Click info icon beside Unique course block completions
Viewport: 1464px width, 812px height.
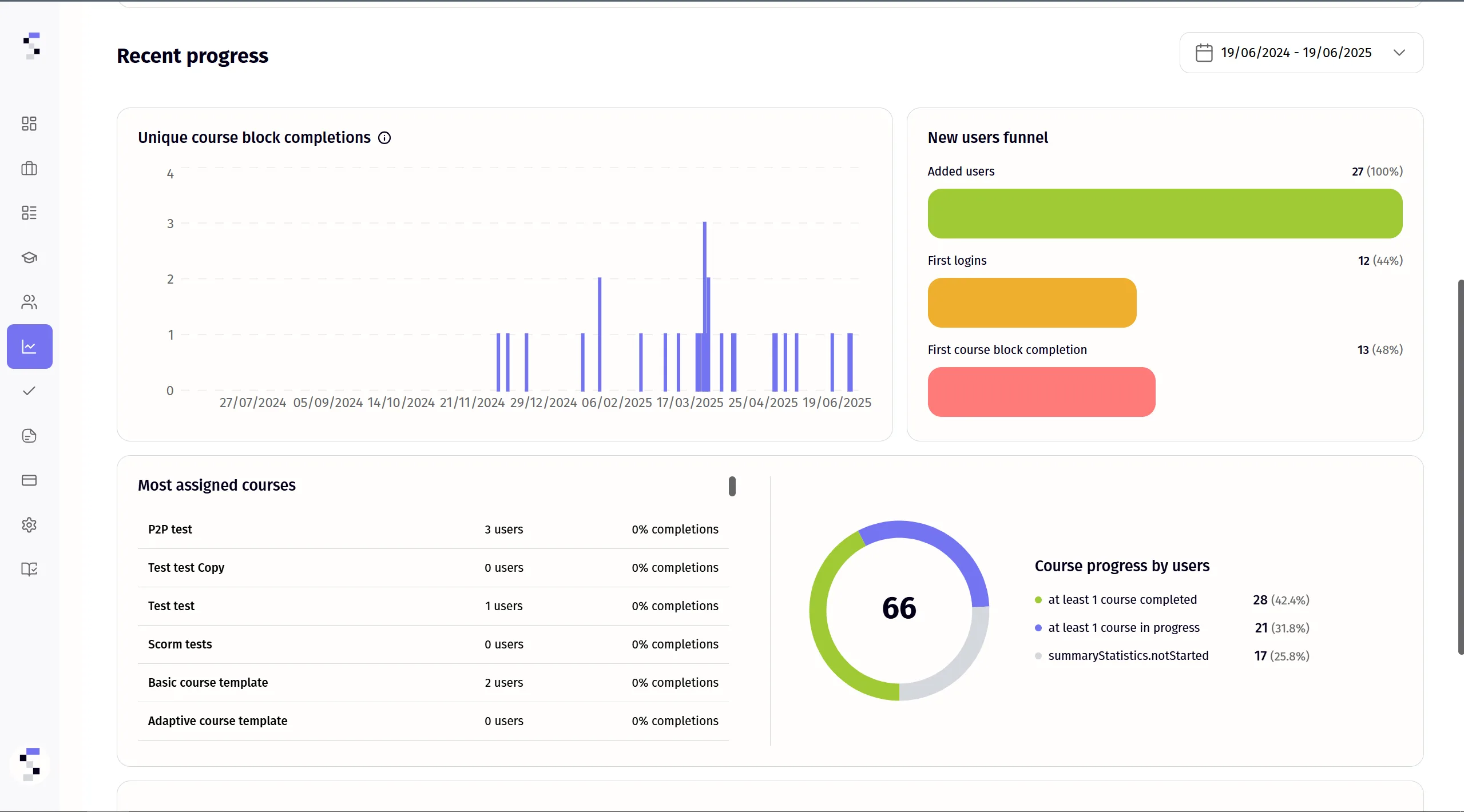pyautogui.click(x=384, y=138)
